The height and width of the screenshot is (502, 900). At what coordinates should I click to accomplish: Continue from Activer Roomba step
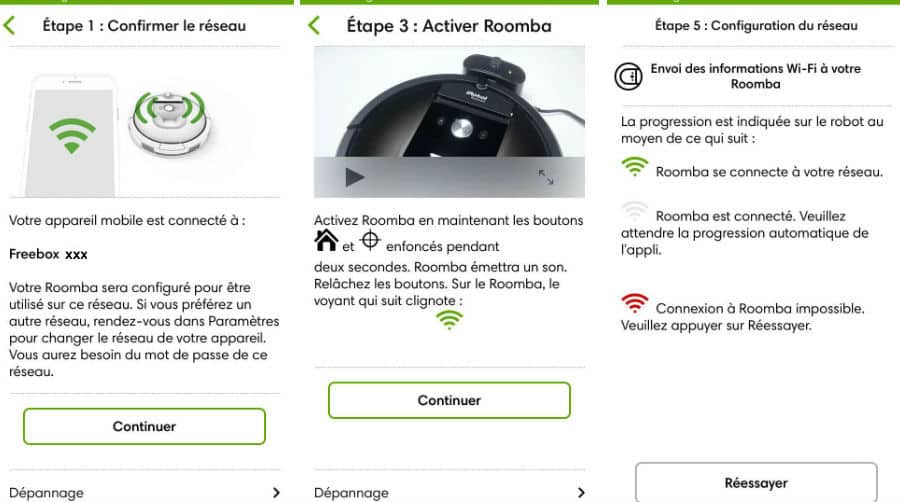[449, 400]
